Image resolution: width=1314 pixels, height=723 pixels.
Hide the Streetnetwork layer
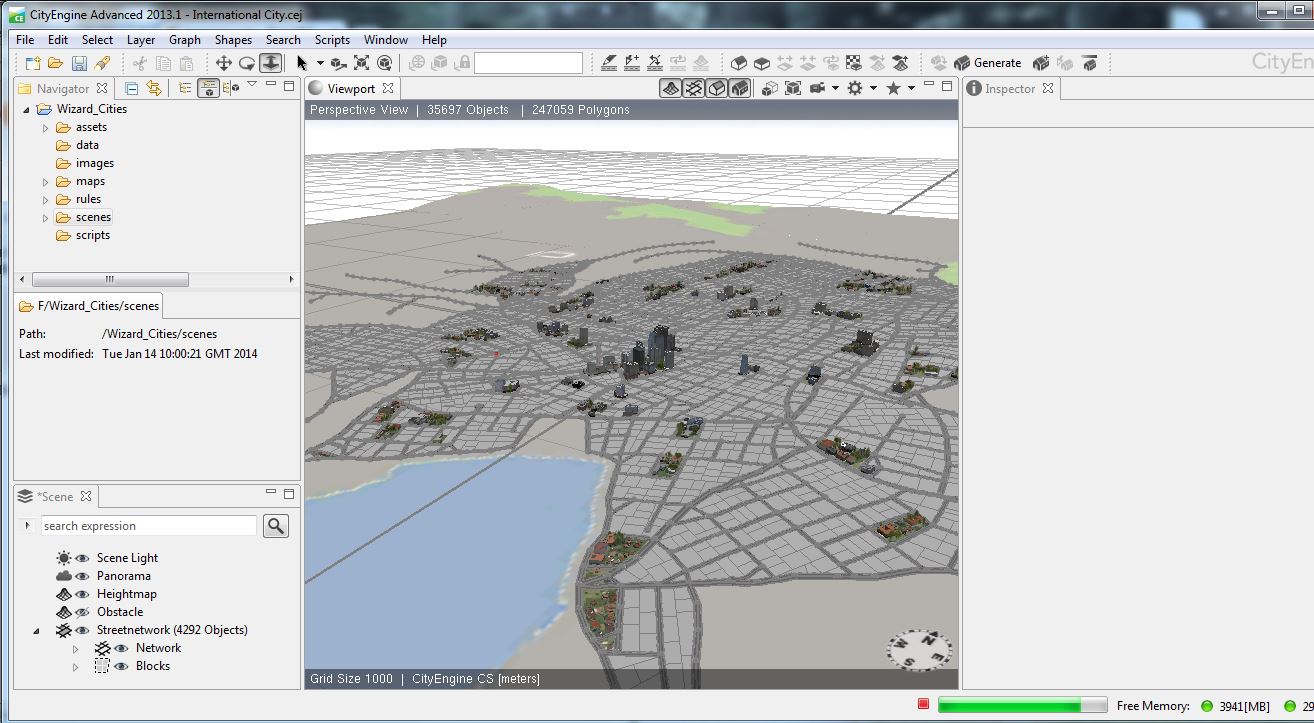click(x=82, y=630)
